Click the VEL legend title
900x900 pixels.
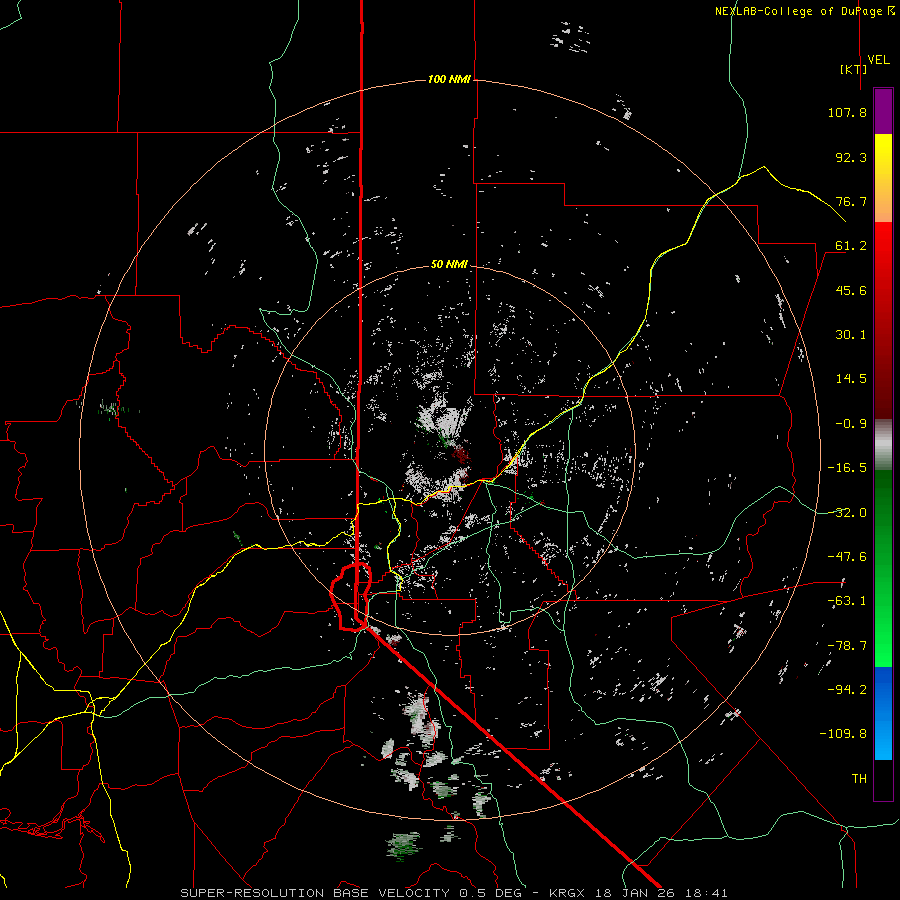tap(879, 60)
